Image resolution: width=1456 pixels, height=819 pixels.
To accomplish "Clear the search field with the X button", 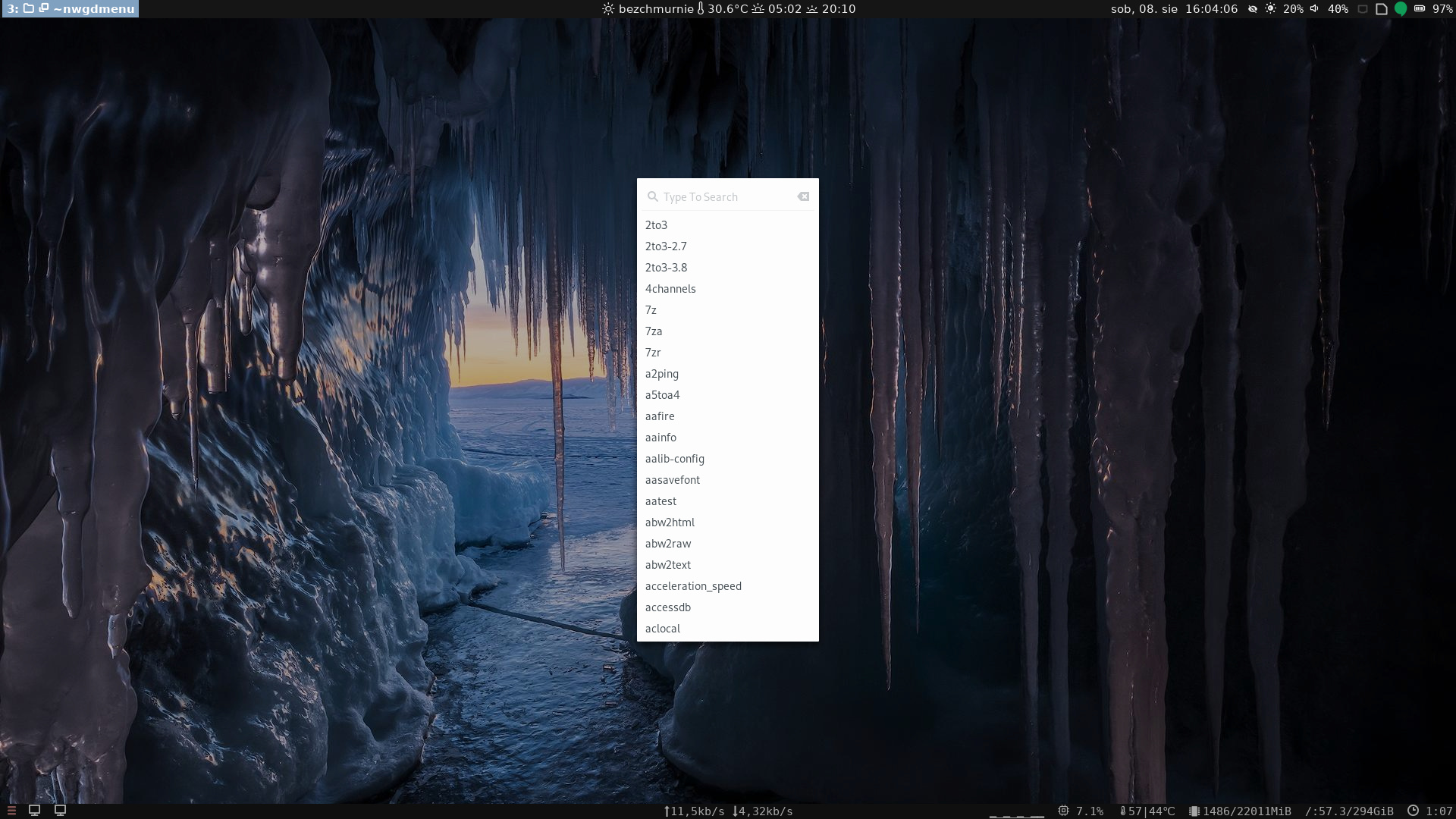I will click(804, 196).
